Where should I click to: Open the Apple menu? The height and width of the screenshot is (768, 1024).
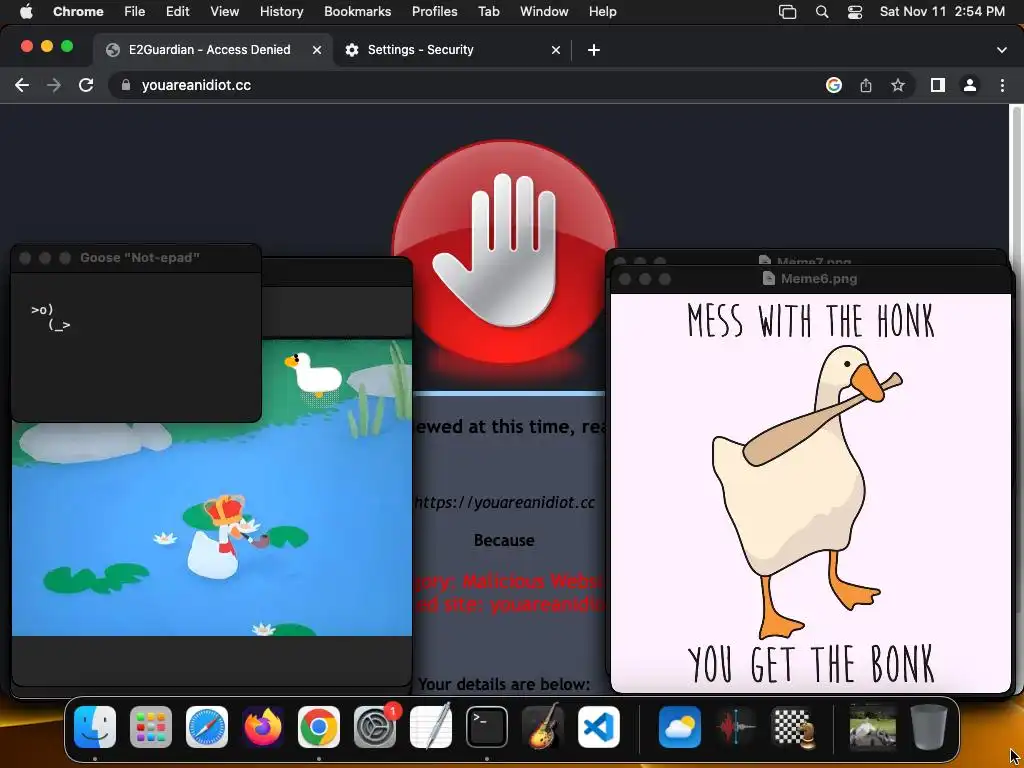pos(26,12)
